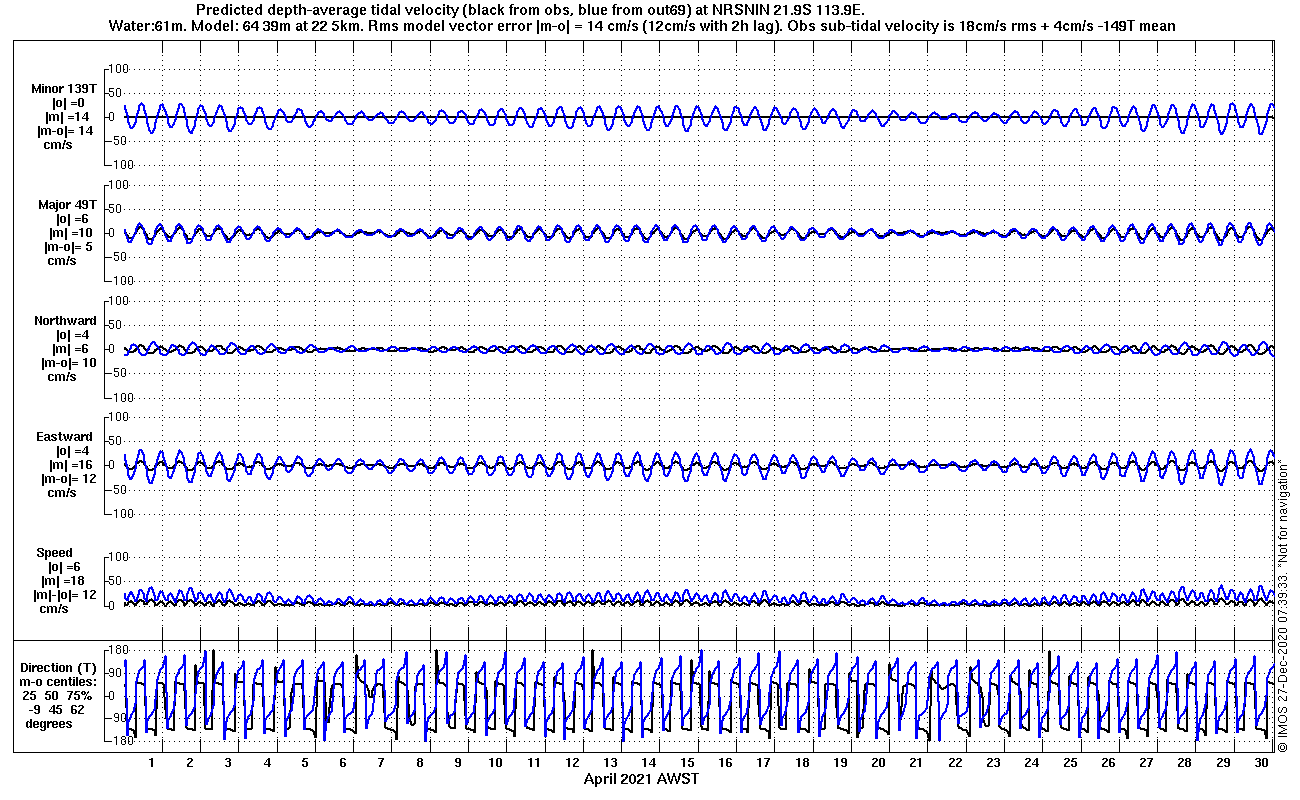Click the "Speed" panel label
This screenshot has height=800, width=1300.
[54, 553]
